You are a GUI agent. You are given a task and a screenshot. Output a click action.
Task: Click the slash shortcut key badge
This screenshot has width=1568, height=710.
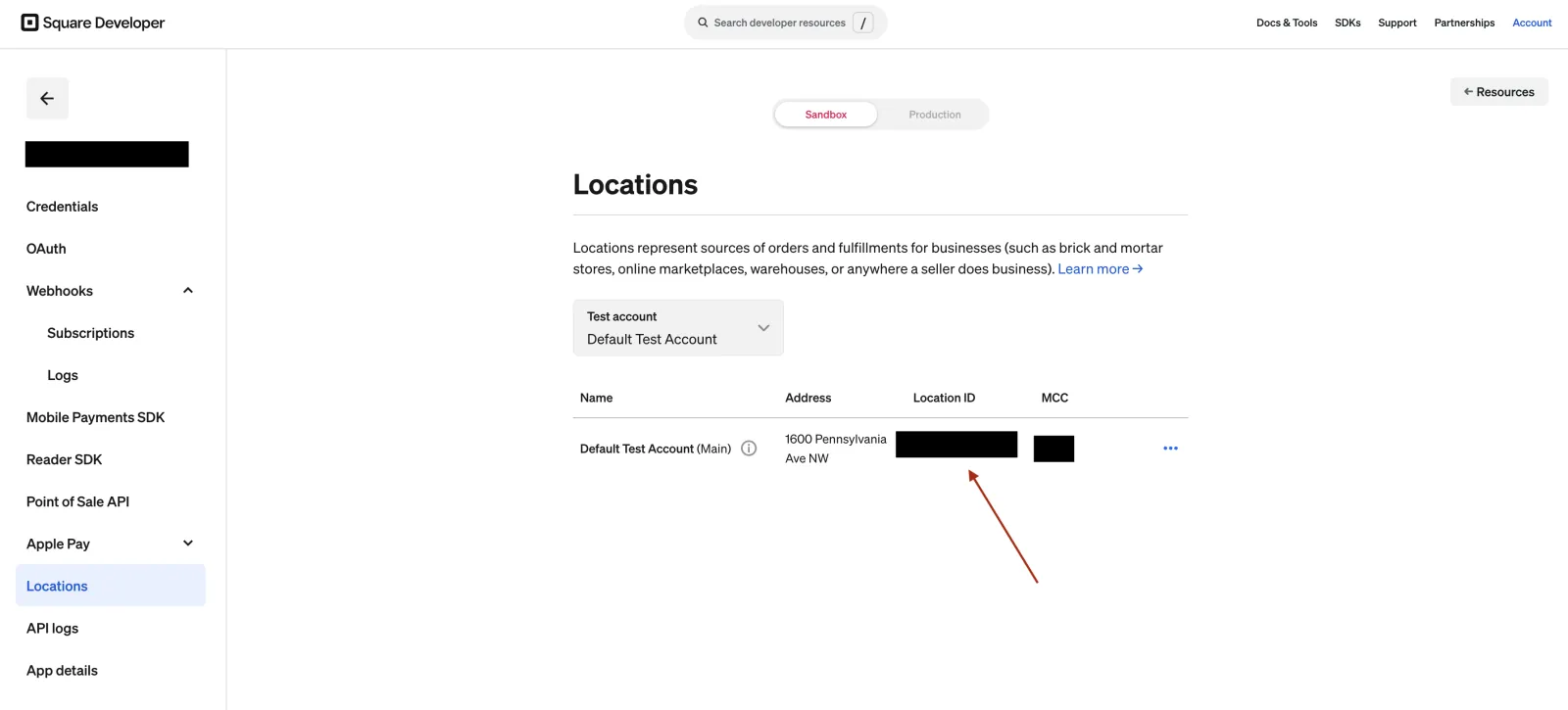click(x=863, y=23)
